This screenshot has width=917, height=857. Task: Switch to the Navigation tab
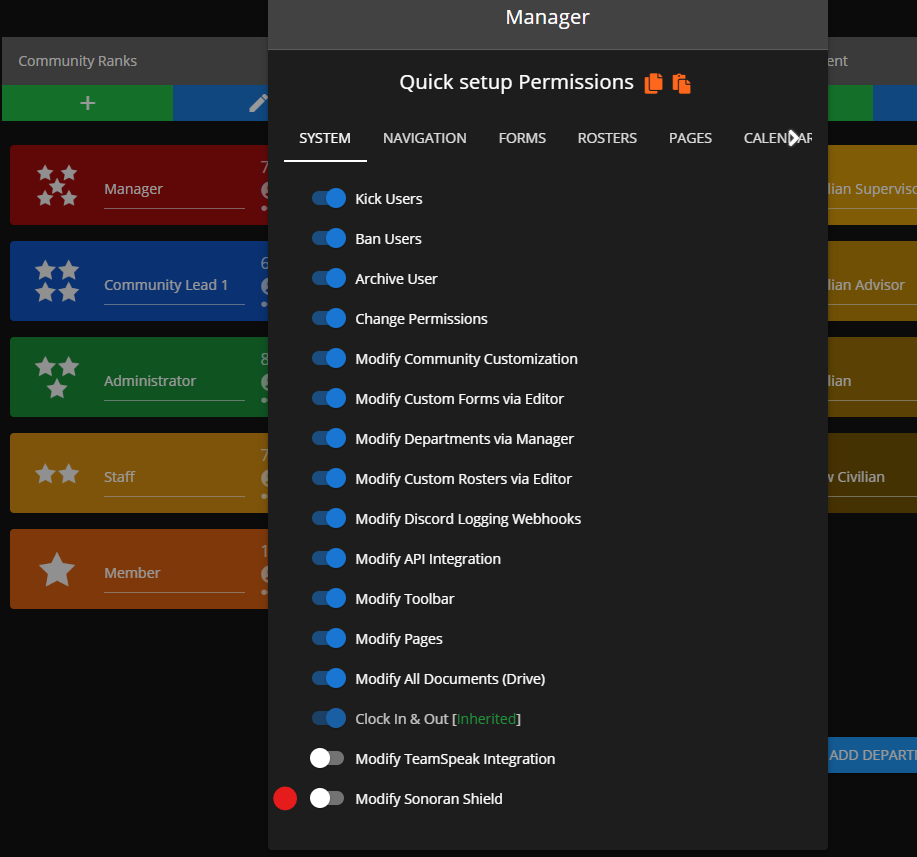(424, 138)
